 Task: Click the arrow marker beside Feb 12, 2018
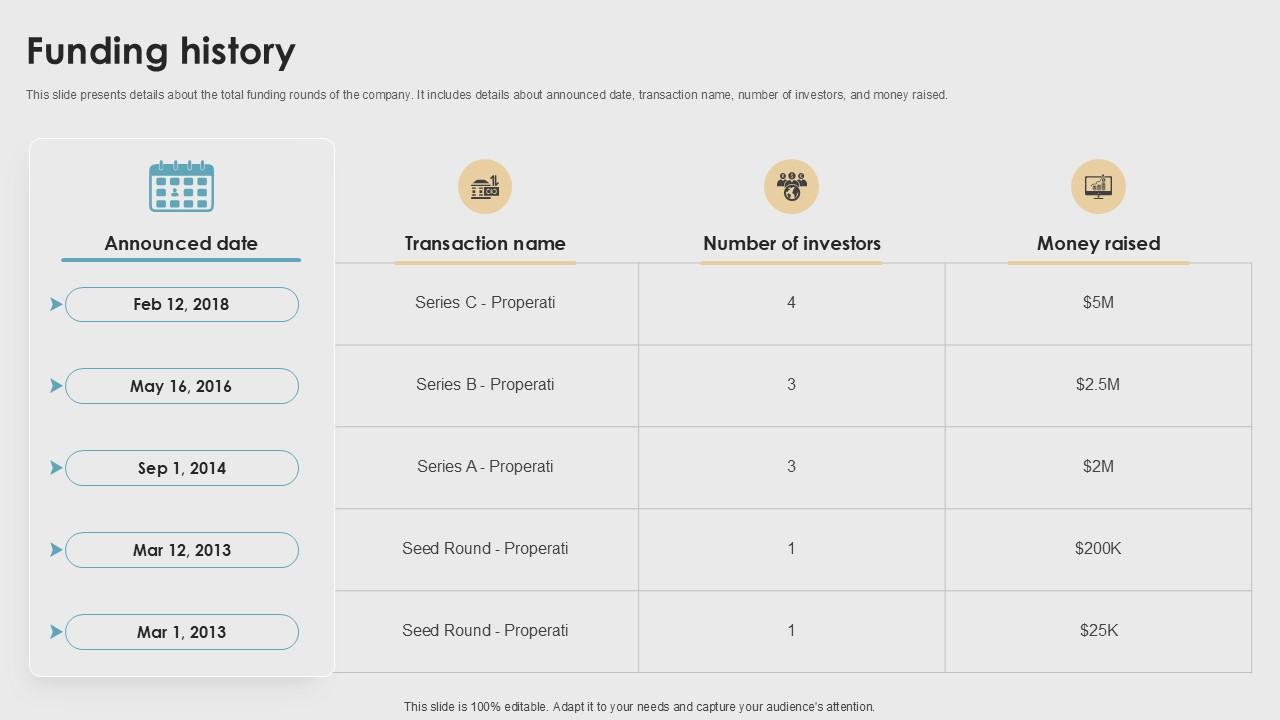click(x=56, y=304)
